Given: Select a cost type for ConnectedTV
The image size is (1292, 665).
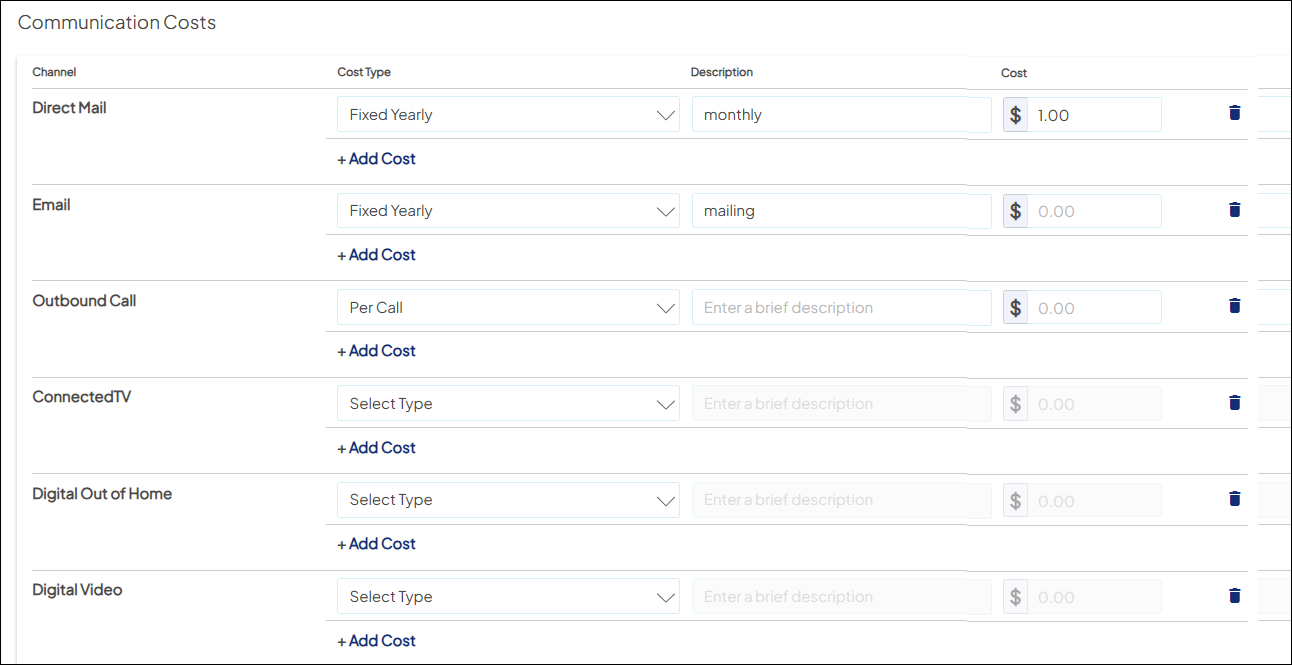Looking at the screenshot, I should point(508,404).
